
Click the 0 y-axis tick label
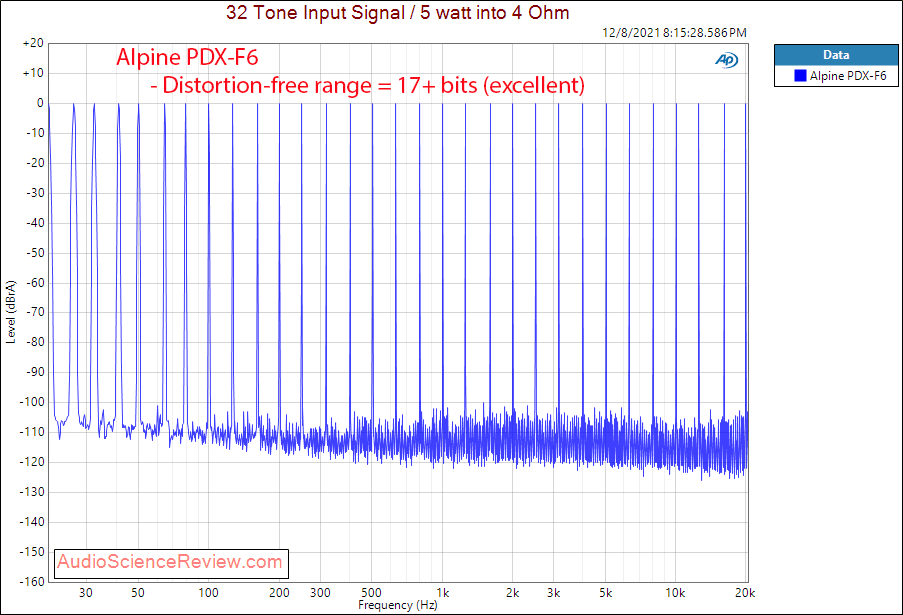pos(40,103)
